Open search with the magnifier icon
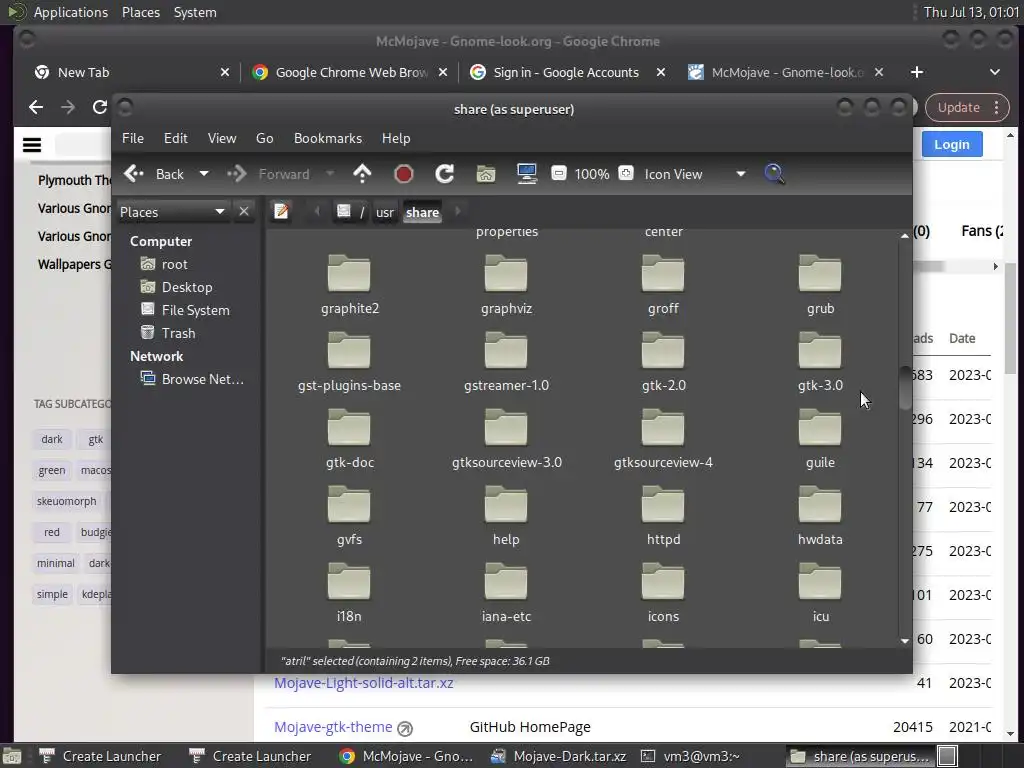The width and height of the screenshot is (1024, 768). (774, 174)
